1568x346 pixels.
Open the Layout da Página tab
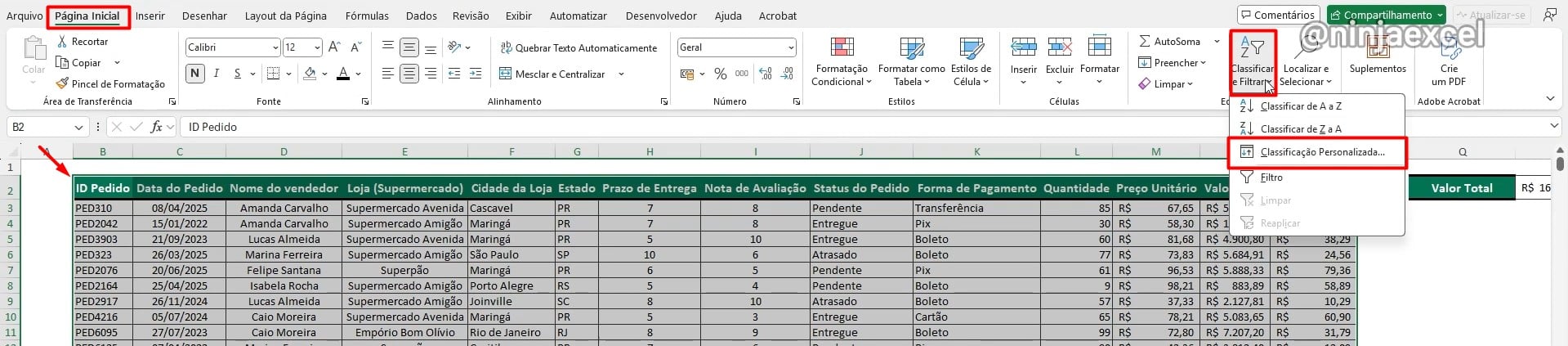click(285, 16)
